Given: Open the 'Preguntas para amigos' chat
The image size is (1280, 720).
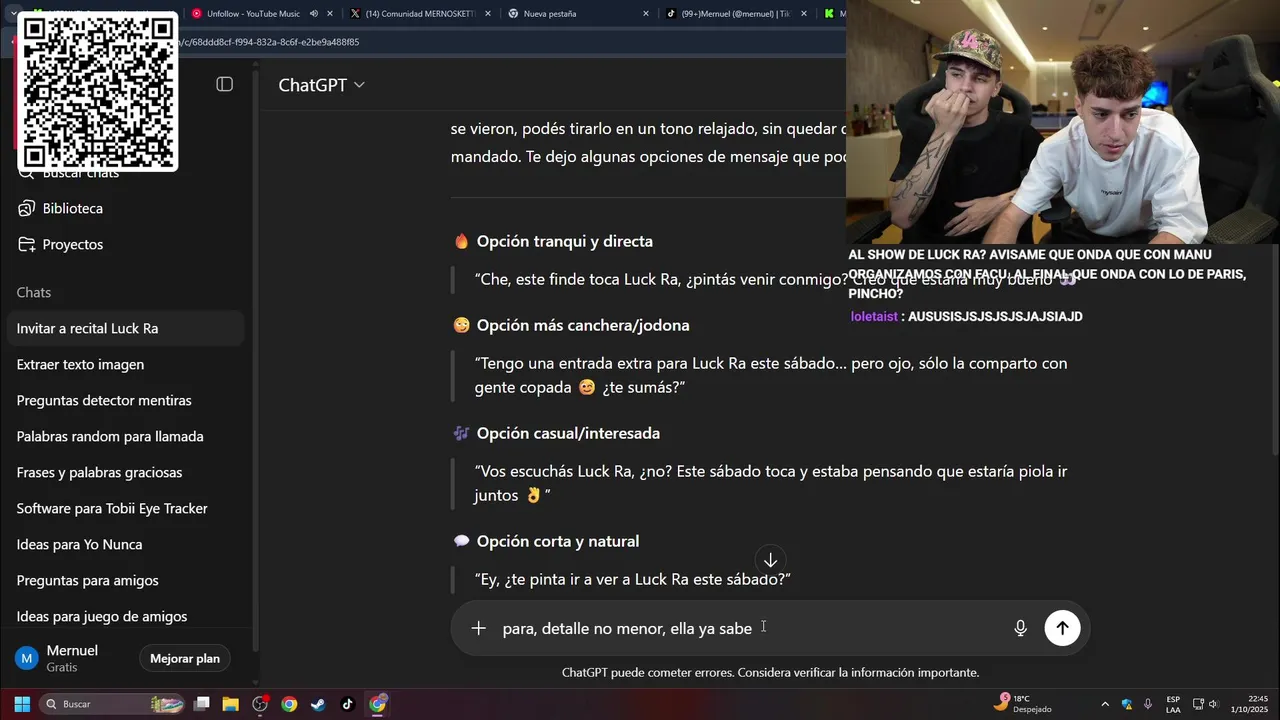Looking at the screenshot, I should [x=125, y=580].
